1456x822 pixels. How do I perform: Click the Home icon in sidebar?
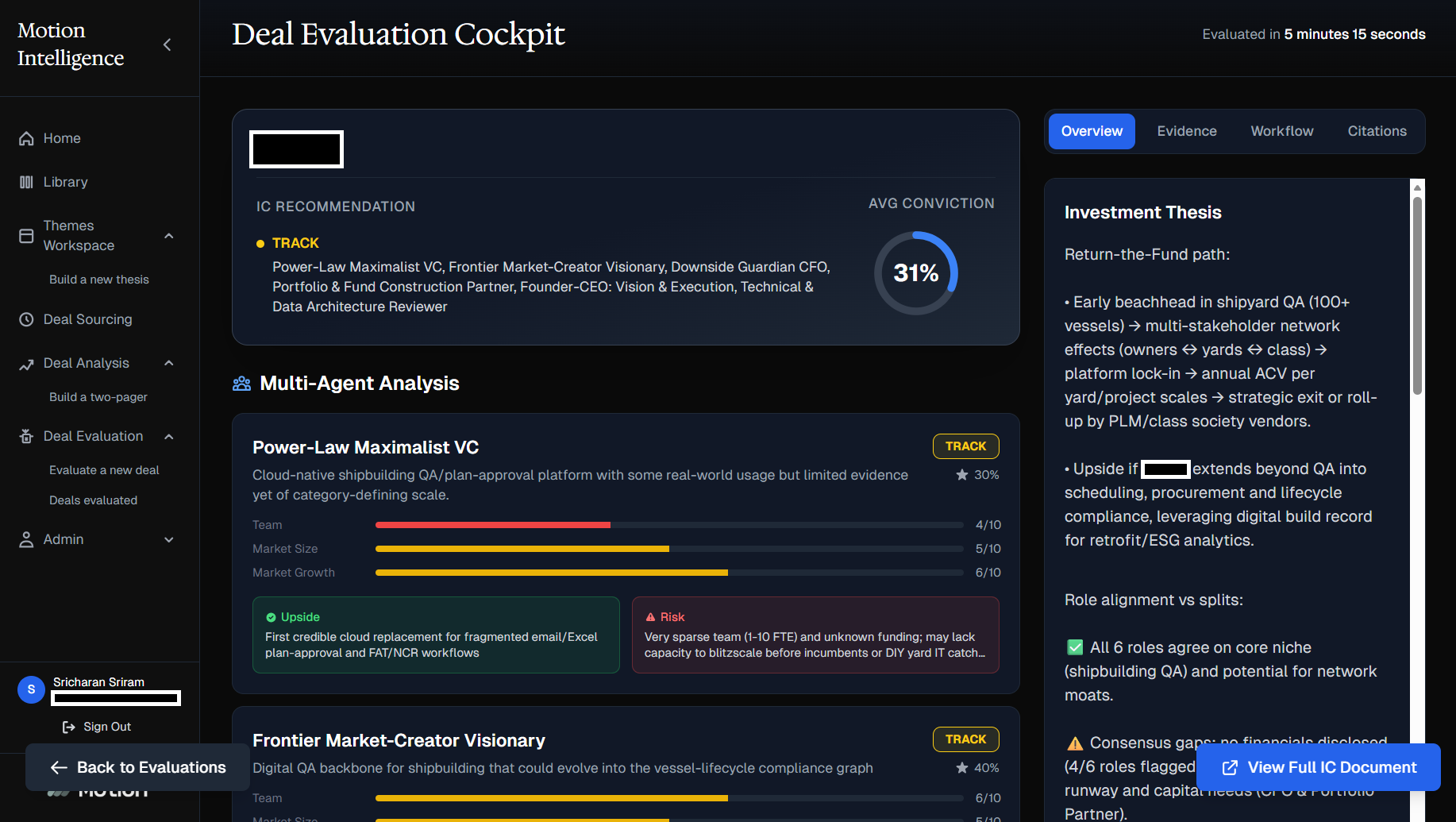[26, 138]
